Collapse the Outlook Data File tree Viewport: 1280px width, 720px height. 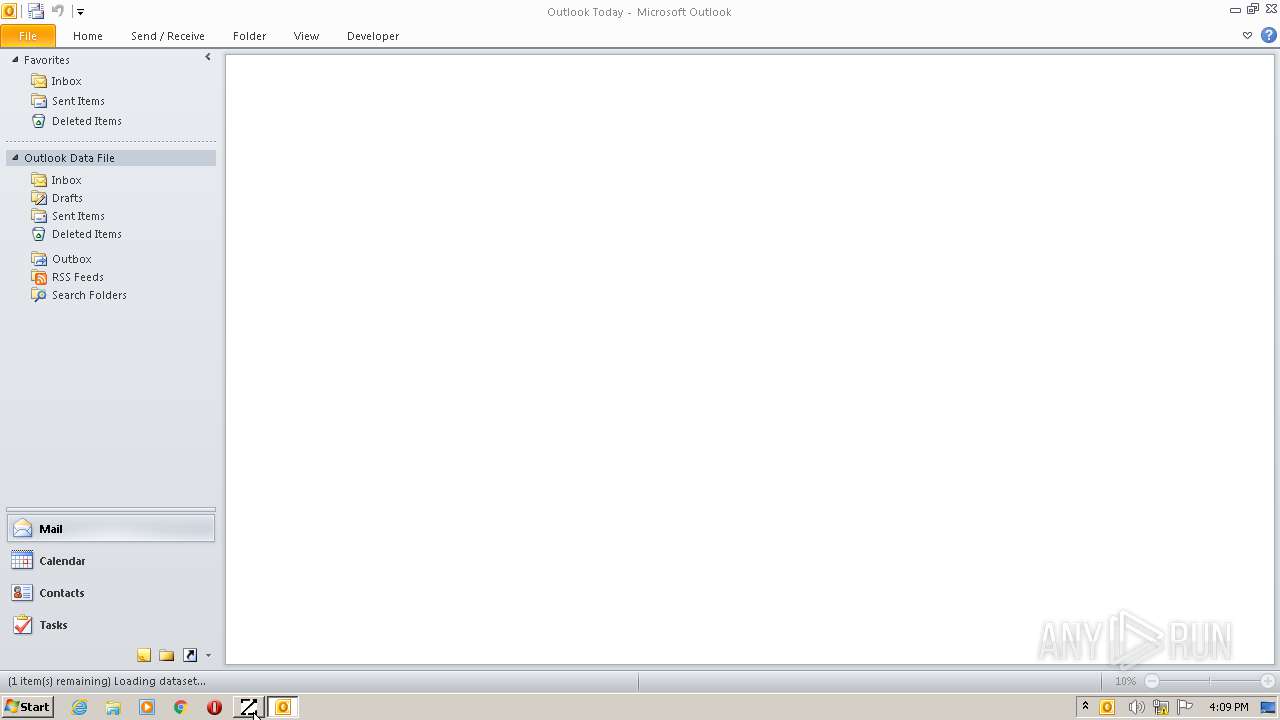pos(15,158)
